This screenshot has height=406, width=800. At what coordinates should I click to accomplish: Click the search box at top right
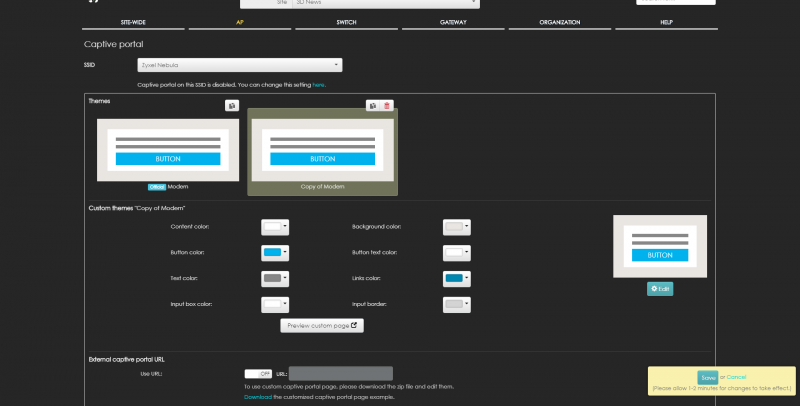(x=676, y=2)
